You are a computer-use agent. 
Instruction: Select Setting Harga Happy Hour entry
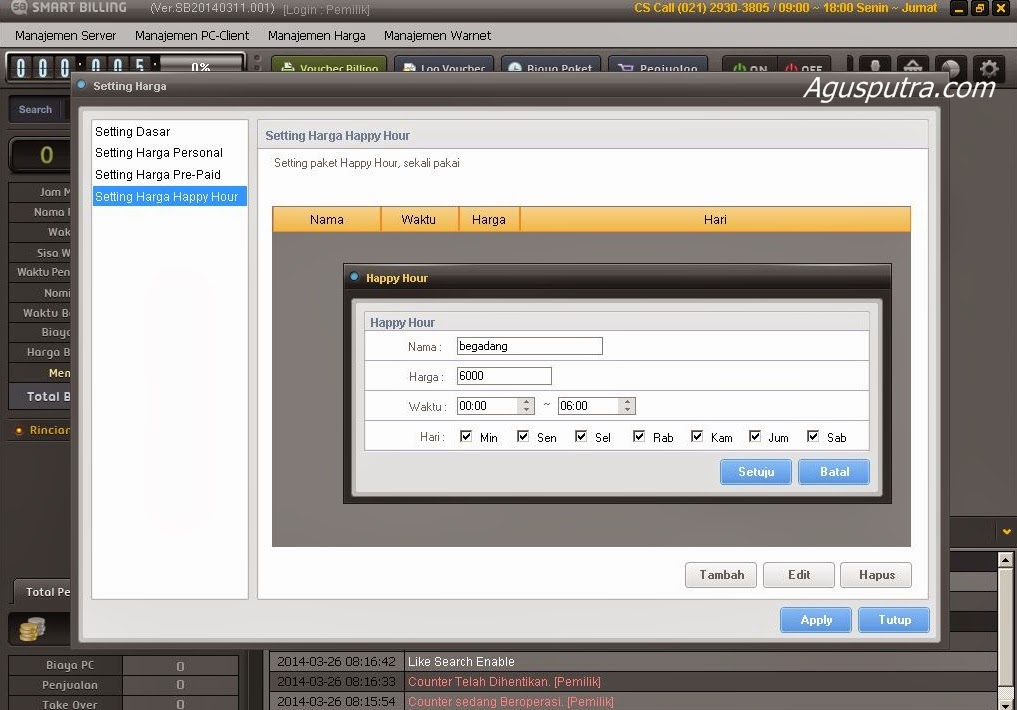coord(169,196)
